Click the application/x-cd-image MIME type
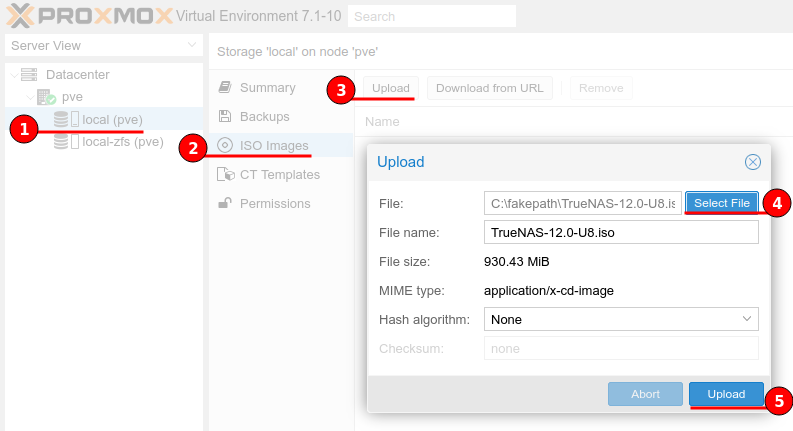Screen dimensions: 793x431 (x=549, y=291)
